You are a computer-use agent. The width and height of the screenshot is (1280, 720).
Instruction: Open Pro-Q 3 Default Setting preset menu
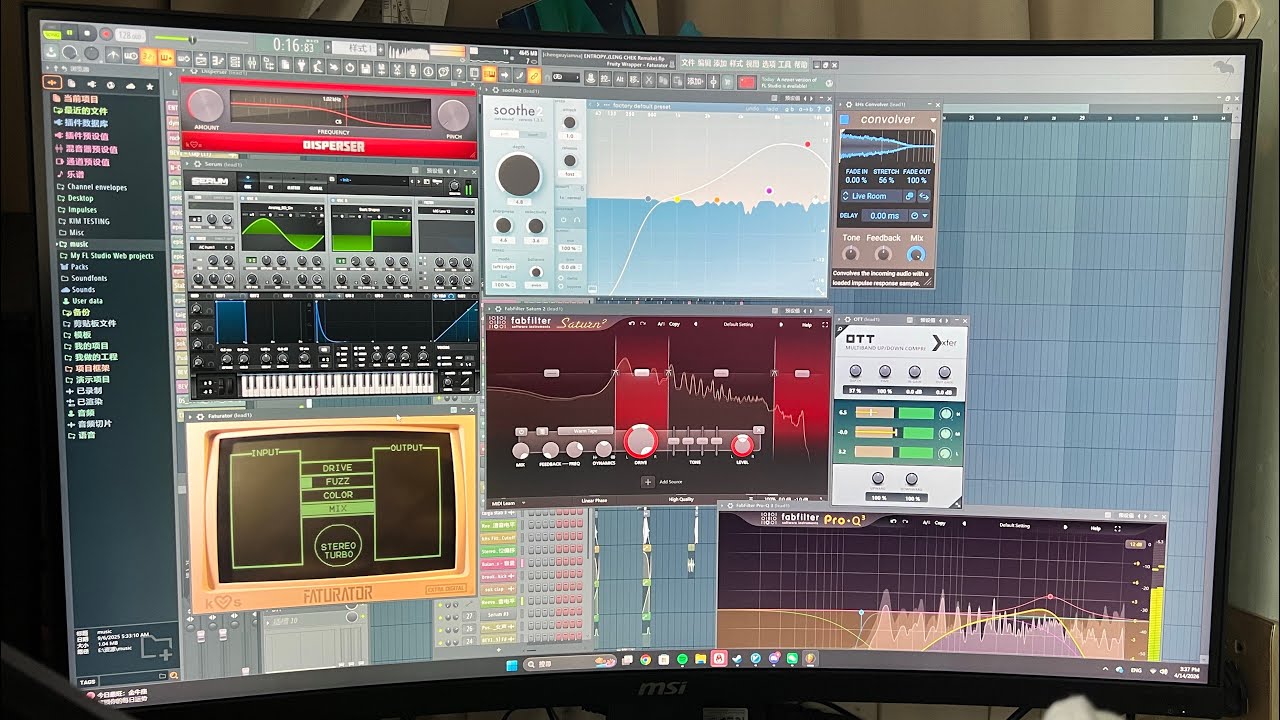pos(1013,525)
